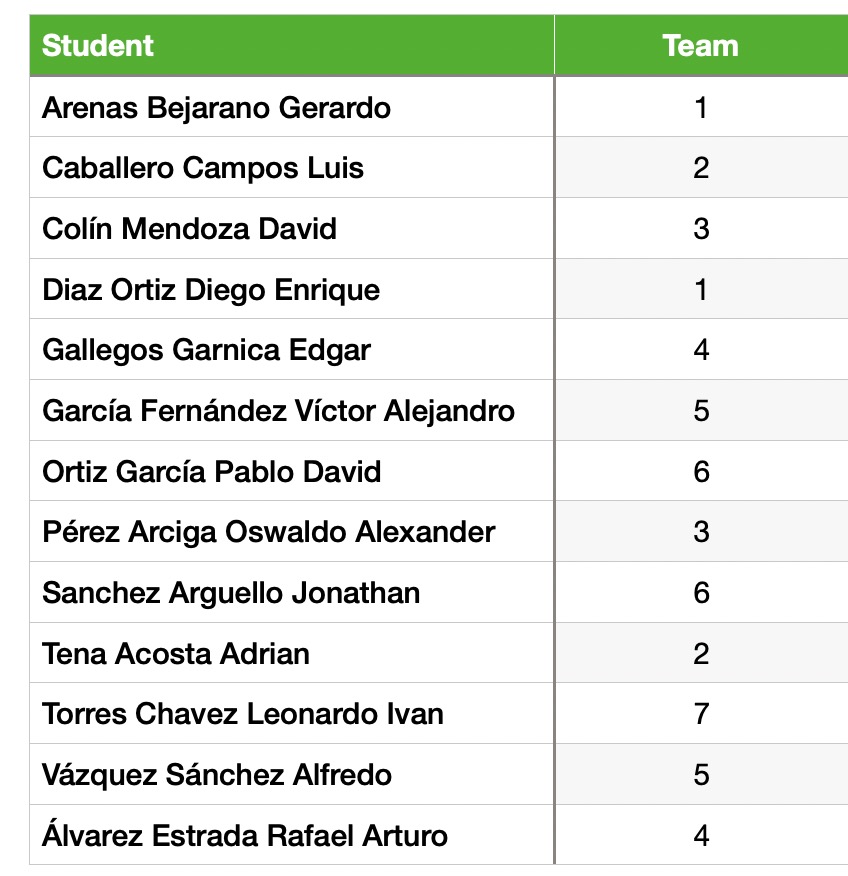Select the team number 7 cell

[700, 714]
